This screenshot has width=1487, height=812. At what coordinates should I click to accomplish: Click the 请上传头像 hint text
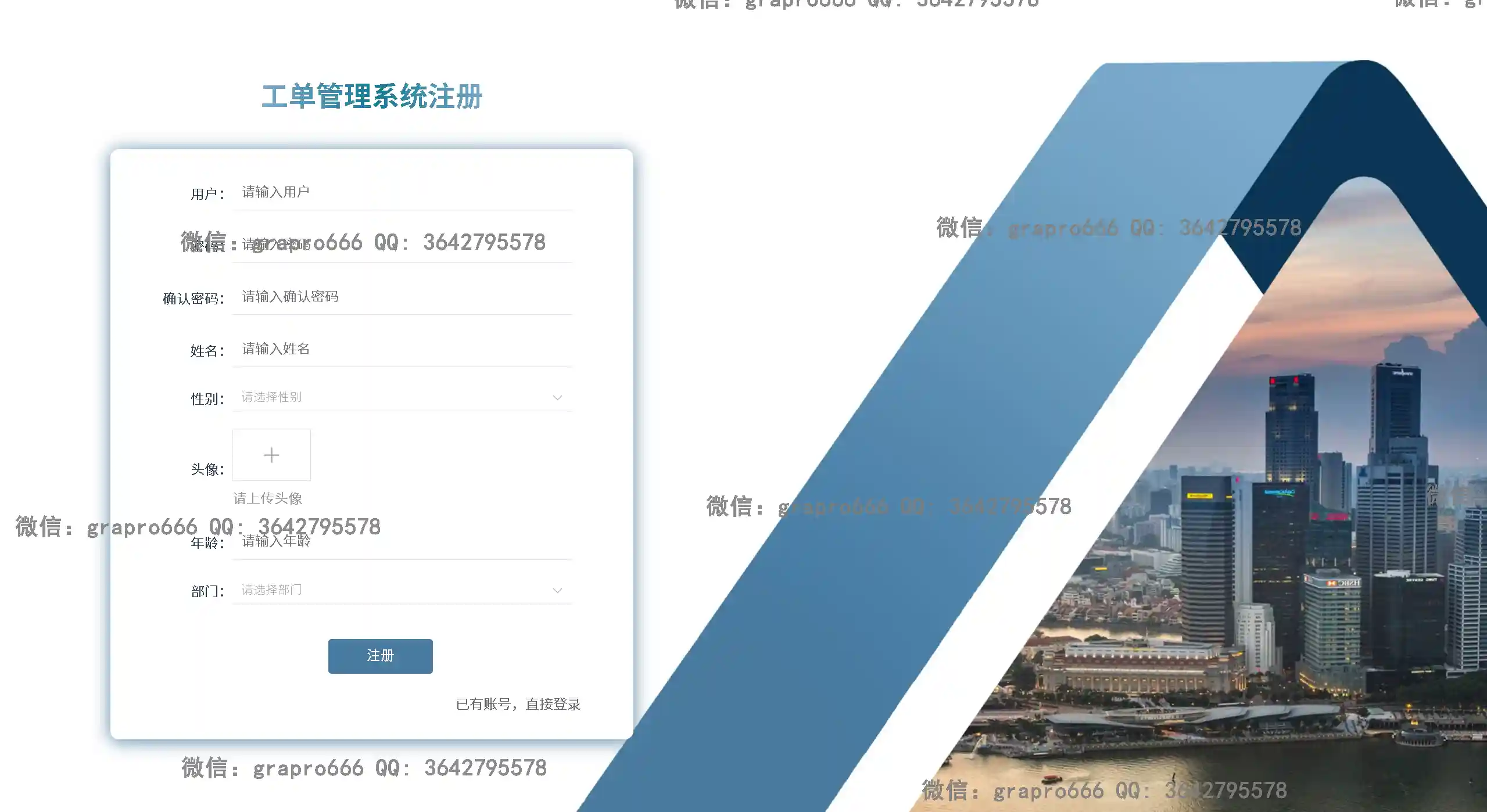267,498
